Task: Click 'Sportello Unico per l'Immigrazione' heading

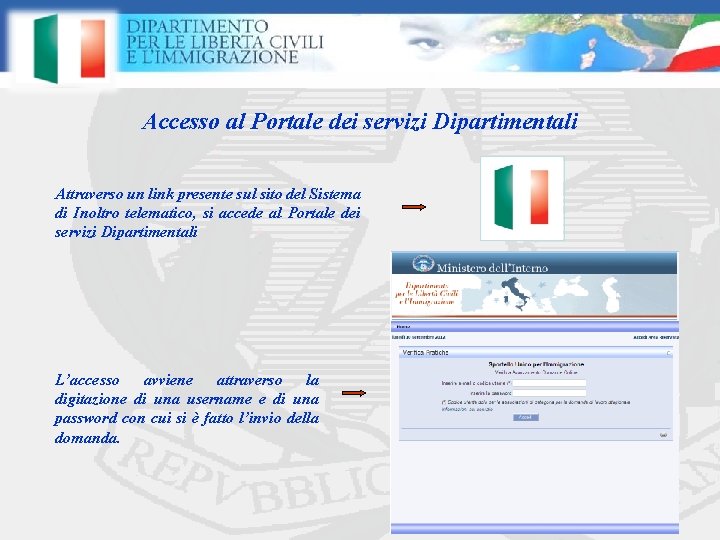Action: (x=536, y=364)
